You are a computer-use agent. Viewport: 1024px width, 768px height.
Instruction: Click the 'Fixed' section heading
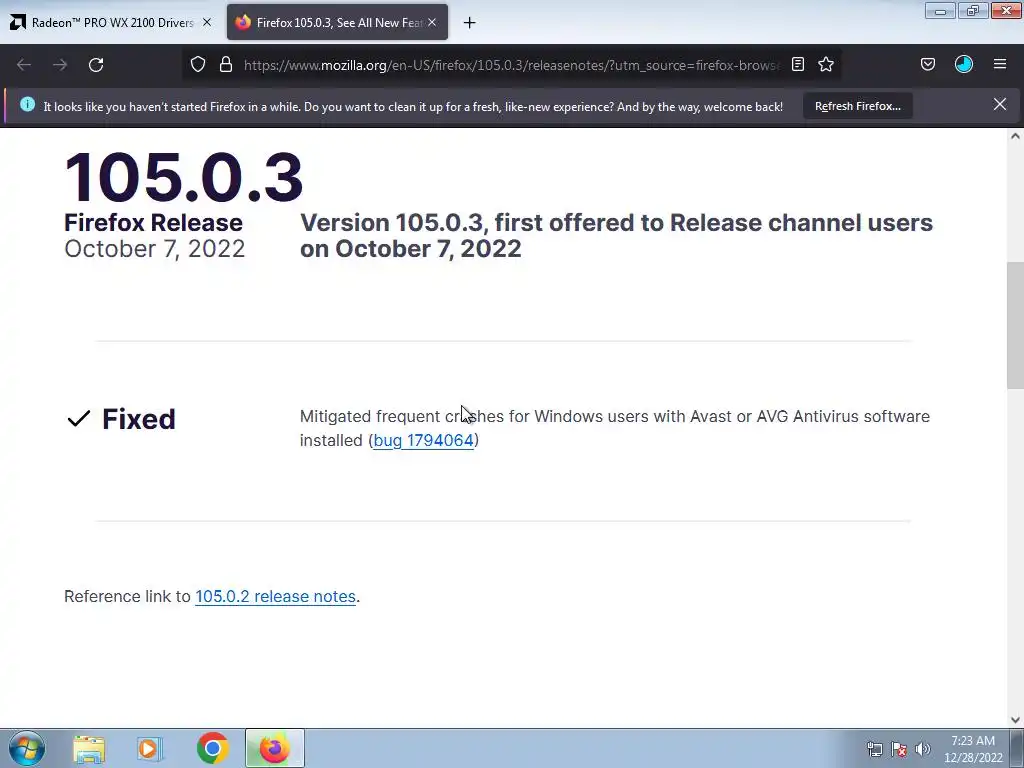pyautogui.click(x=138, y=419)
